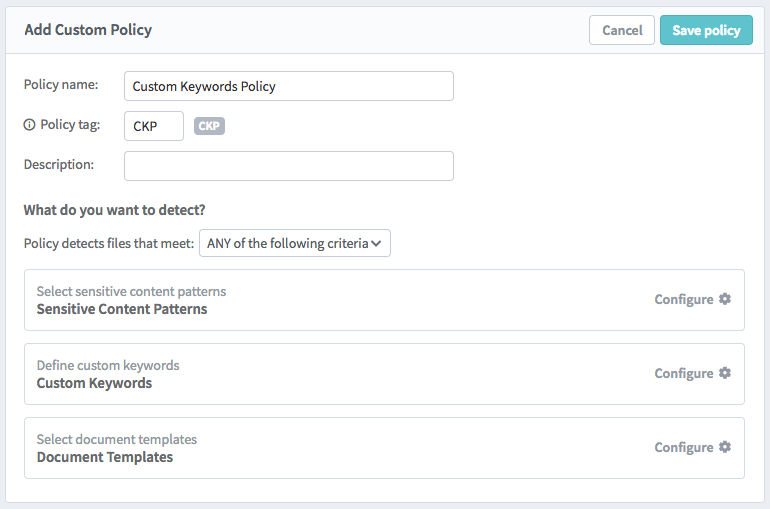The height and width of the screenshot is (509, 770).
Task: Select the Sensitive Content Patterns panel title
Action: pyautogui.click(x=122, y=309)
